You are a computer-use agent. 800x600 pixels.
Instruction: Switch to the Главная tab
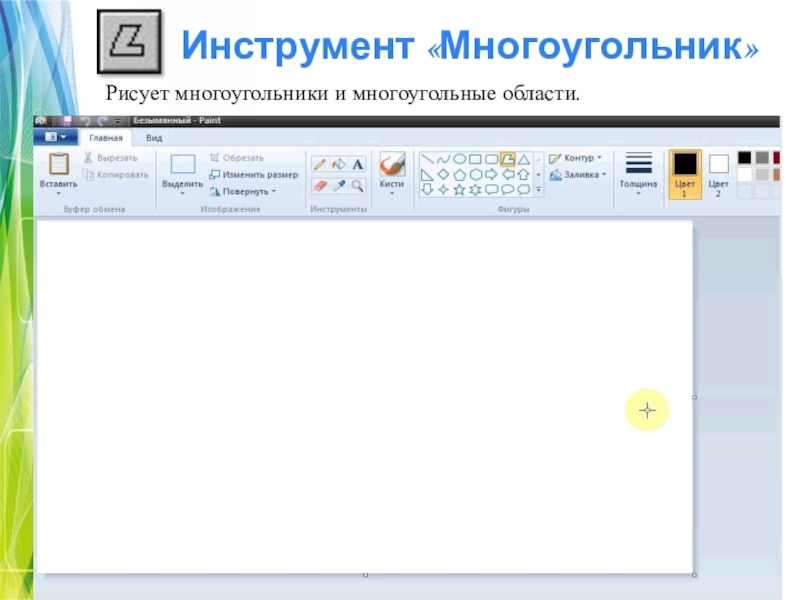(x=106, y=138)
